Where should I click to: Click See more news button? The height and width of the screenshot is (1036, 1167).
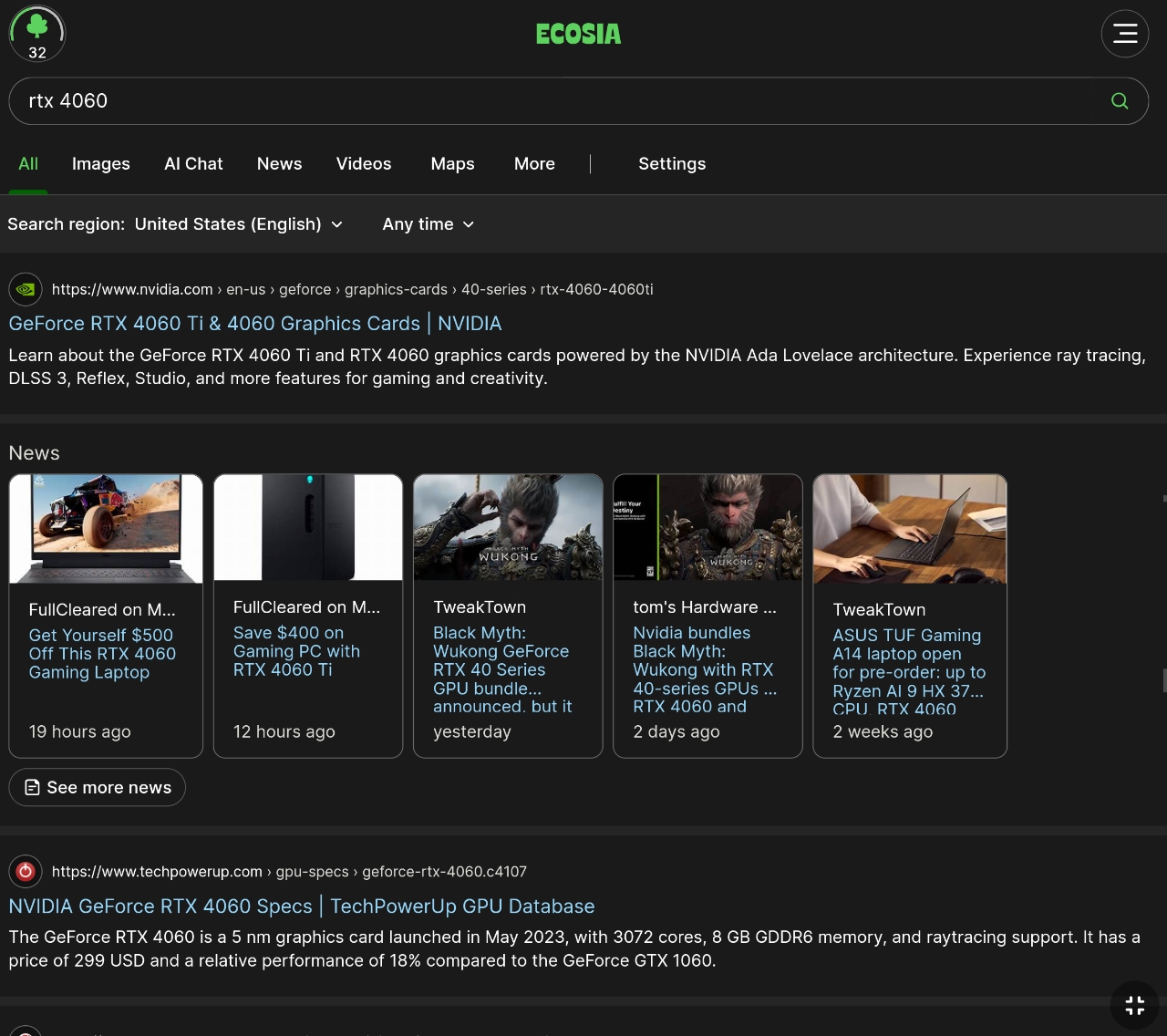[98, 787]
